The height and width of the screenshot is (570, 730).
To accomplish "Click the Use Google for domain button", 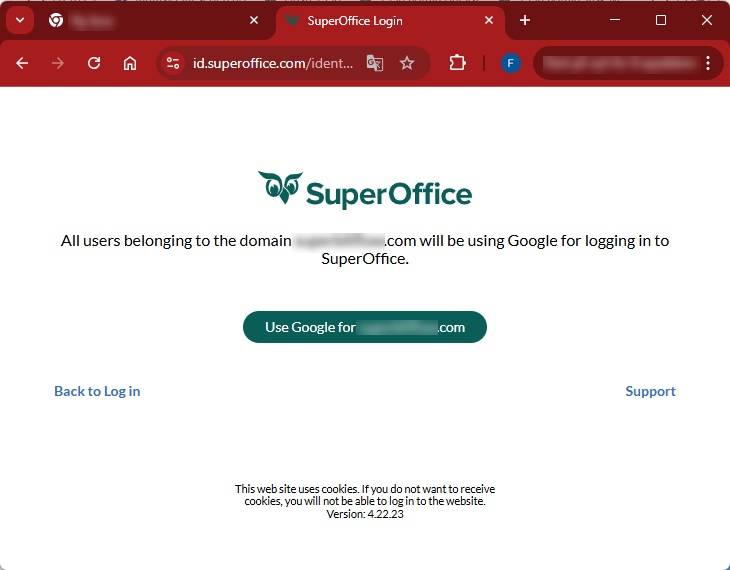I will [x=365, y=327].
